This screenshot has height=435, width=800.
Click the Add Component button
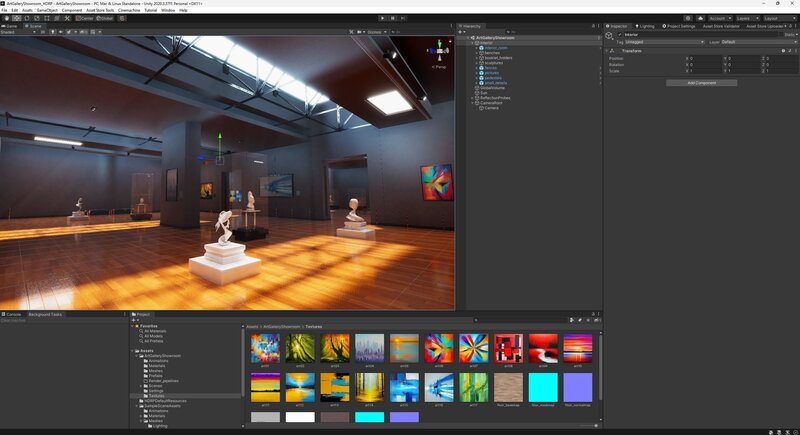click(x=701, y=83)
